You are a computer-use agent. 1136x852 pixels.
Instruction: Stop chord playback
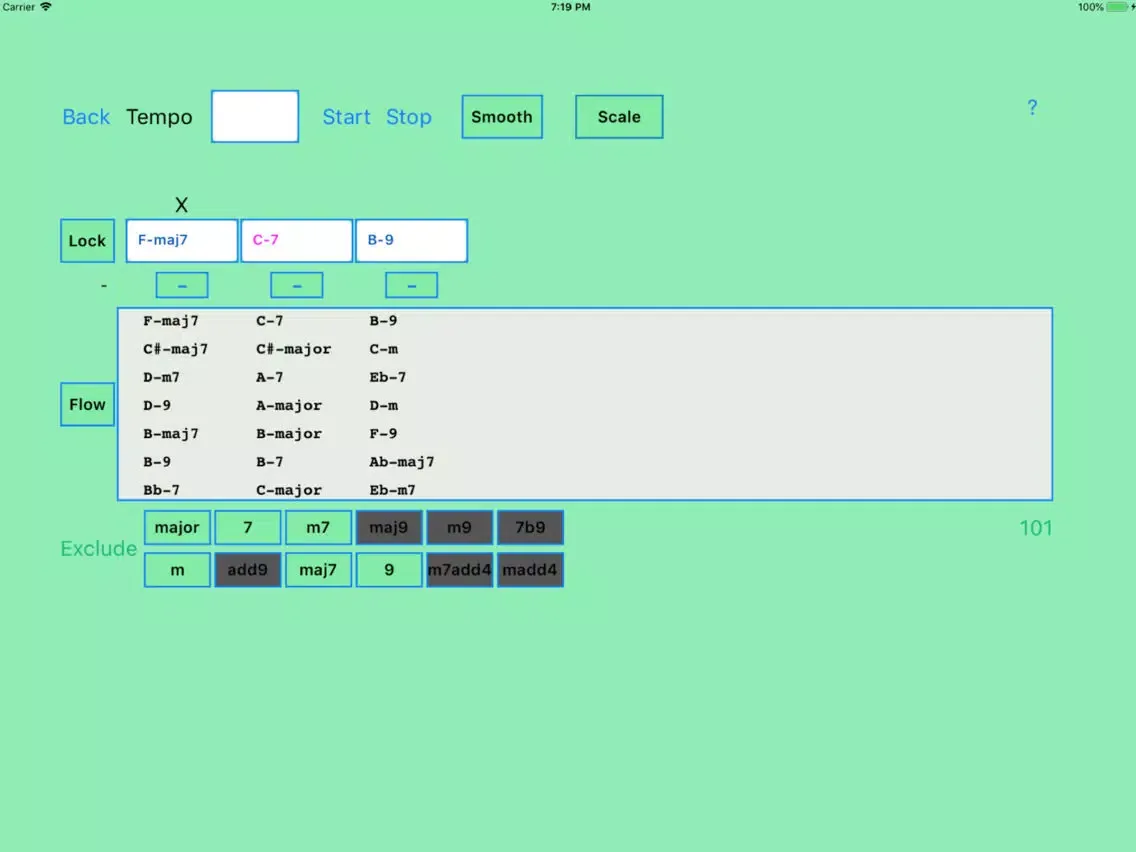click(409, 117)
